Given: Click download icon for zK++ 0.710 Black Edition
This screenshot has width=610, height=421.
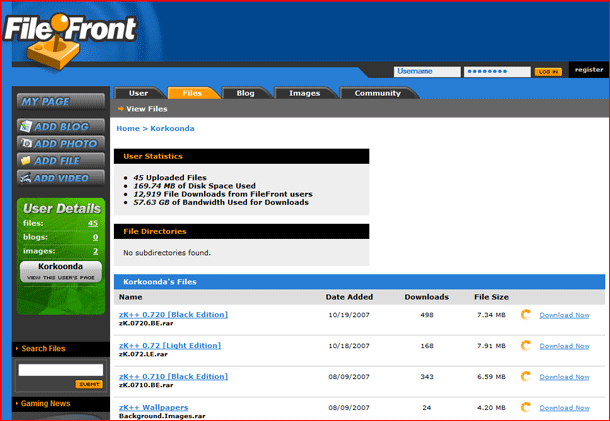Looking at the screenshot, I should (526, 376).
